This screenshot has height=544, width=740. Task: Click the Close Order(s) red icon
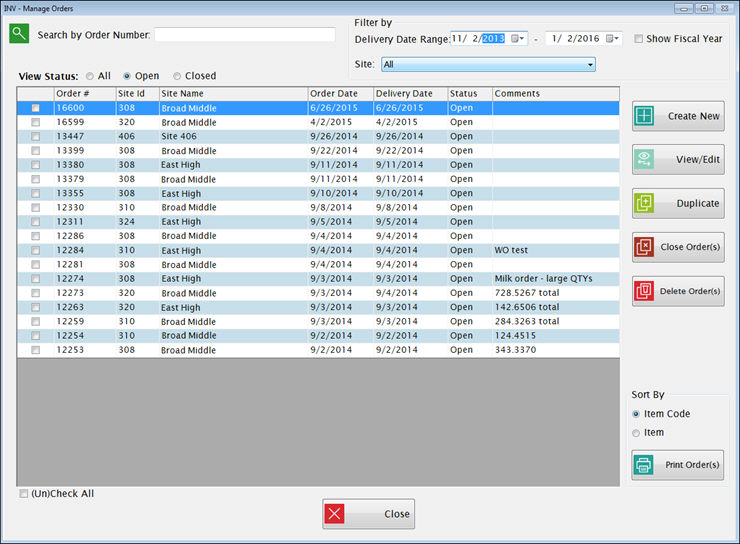pos(645,247)
